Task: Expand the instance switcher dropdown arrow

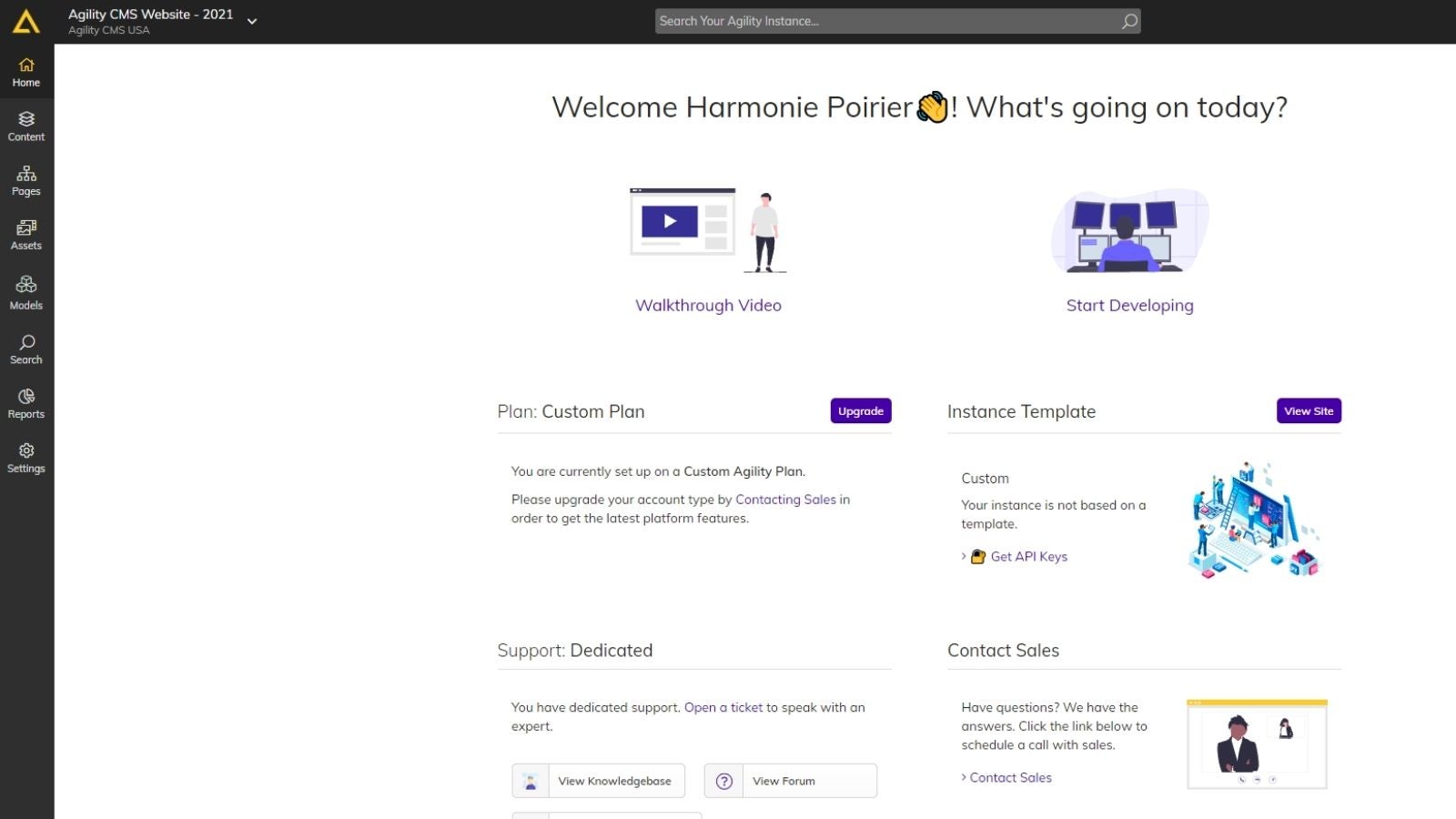Action: 252,21
